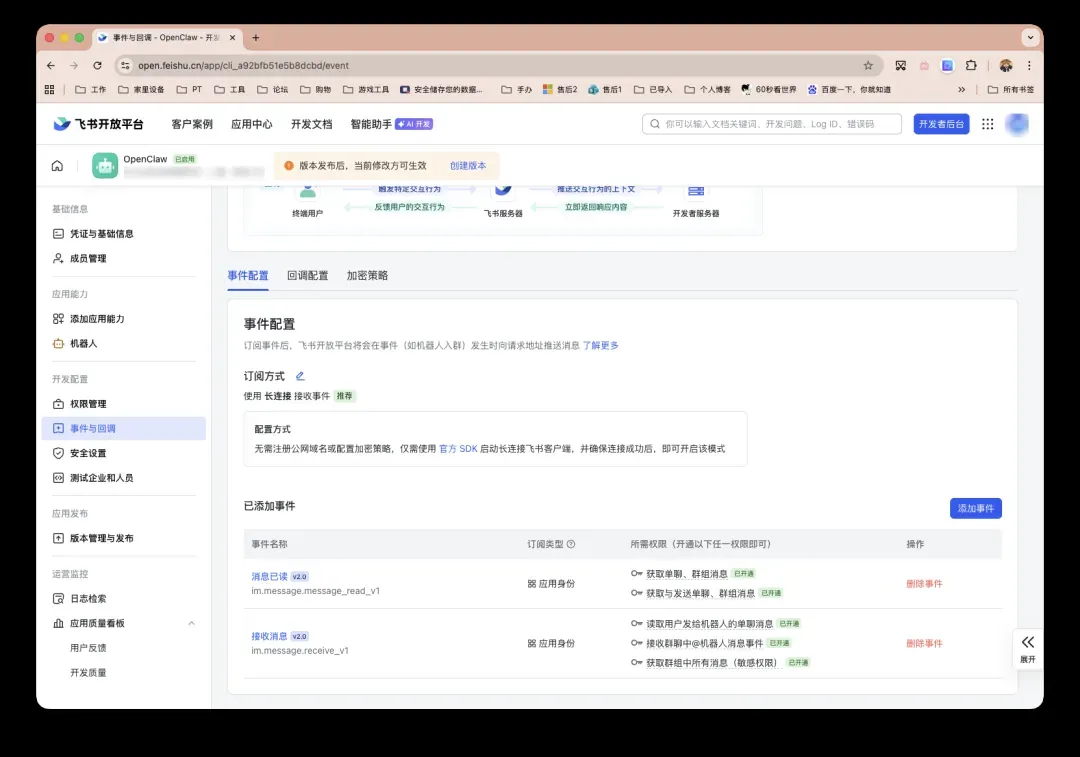Viewport: 1080px width, 757px height.
Task: Click the 添加事件 button
Action: click(975, 508)
